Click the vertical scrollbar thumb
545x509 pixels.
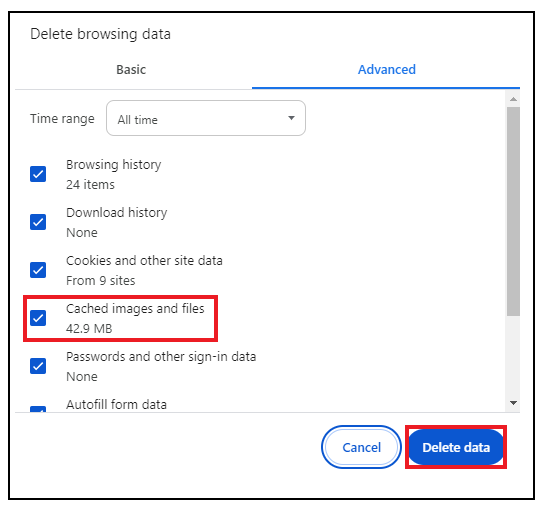513,211
